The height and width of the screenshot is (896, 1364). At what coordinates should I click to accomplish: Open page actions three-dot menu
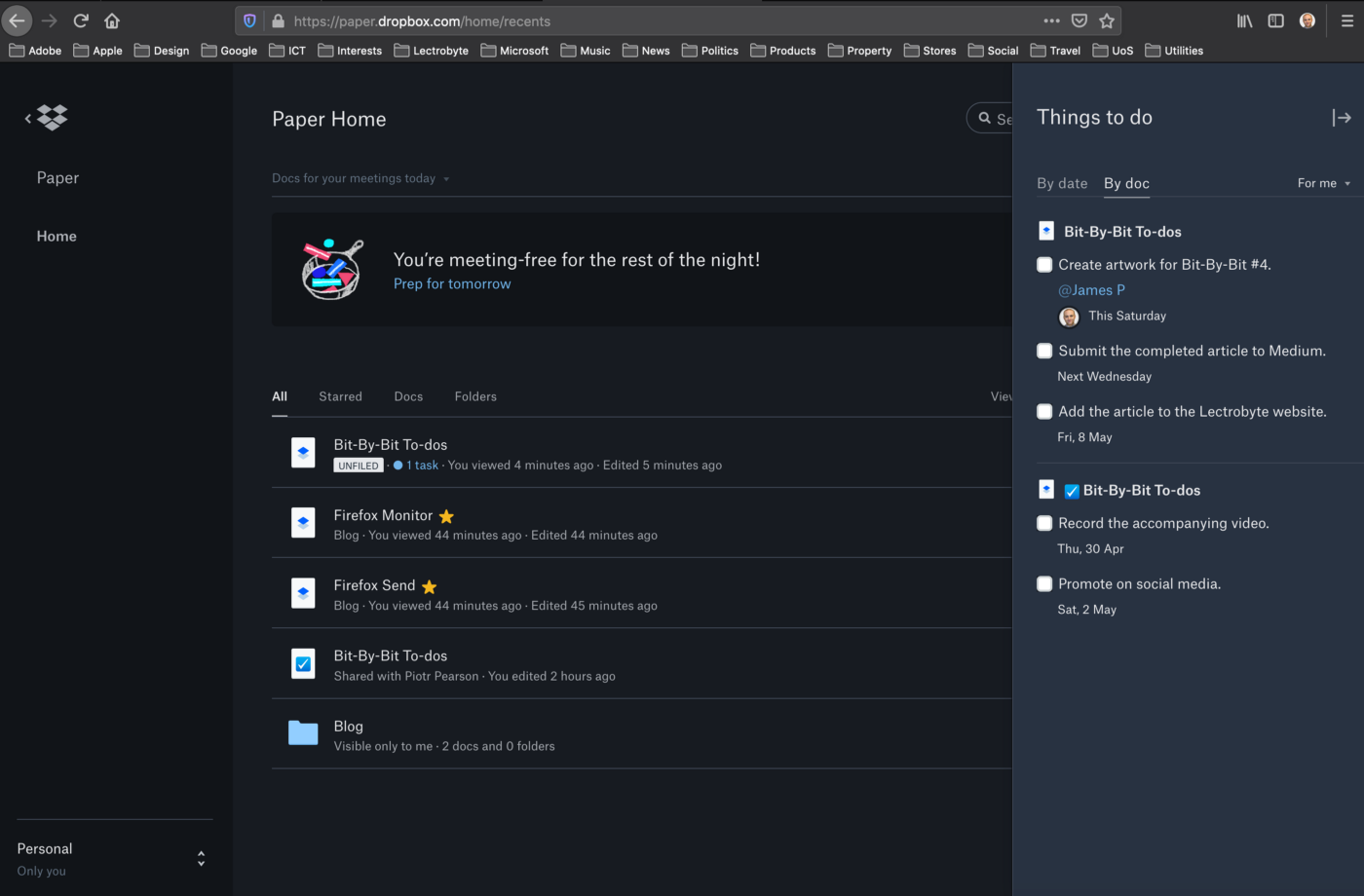tap(1051, 20)
